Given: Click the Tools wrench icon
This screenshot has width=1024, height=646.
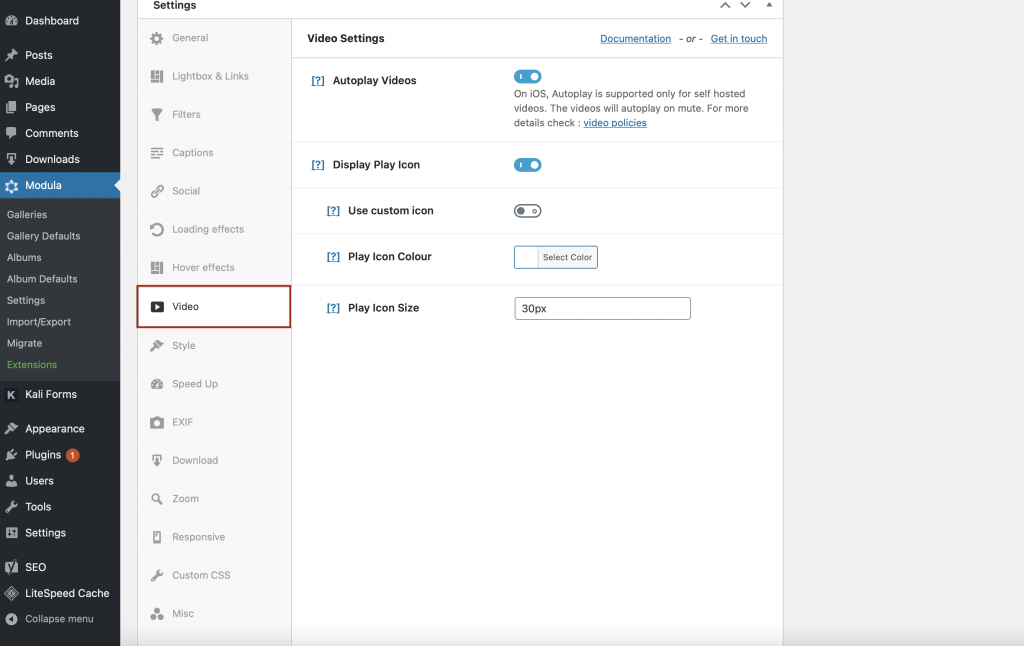Looking at the screenshot, I should pyautogui.click(x=11, y=507).
